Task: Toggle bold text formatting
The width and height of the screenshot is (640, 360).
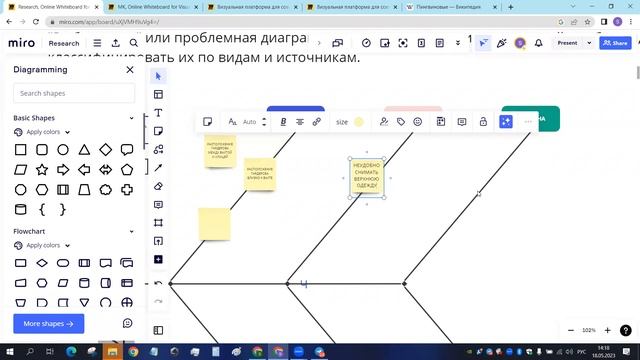Action: [x=283, y=122]
